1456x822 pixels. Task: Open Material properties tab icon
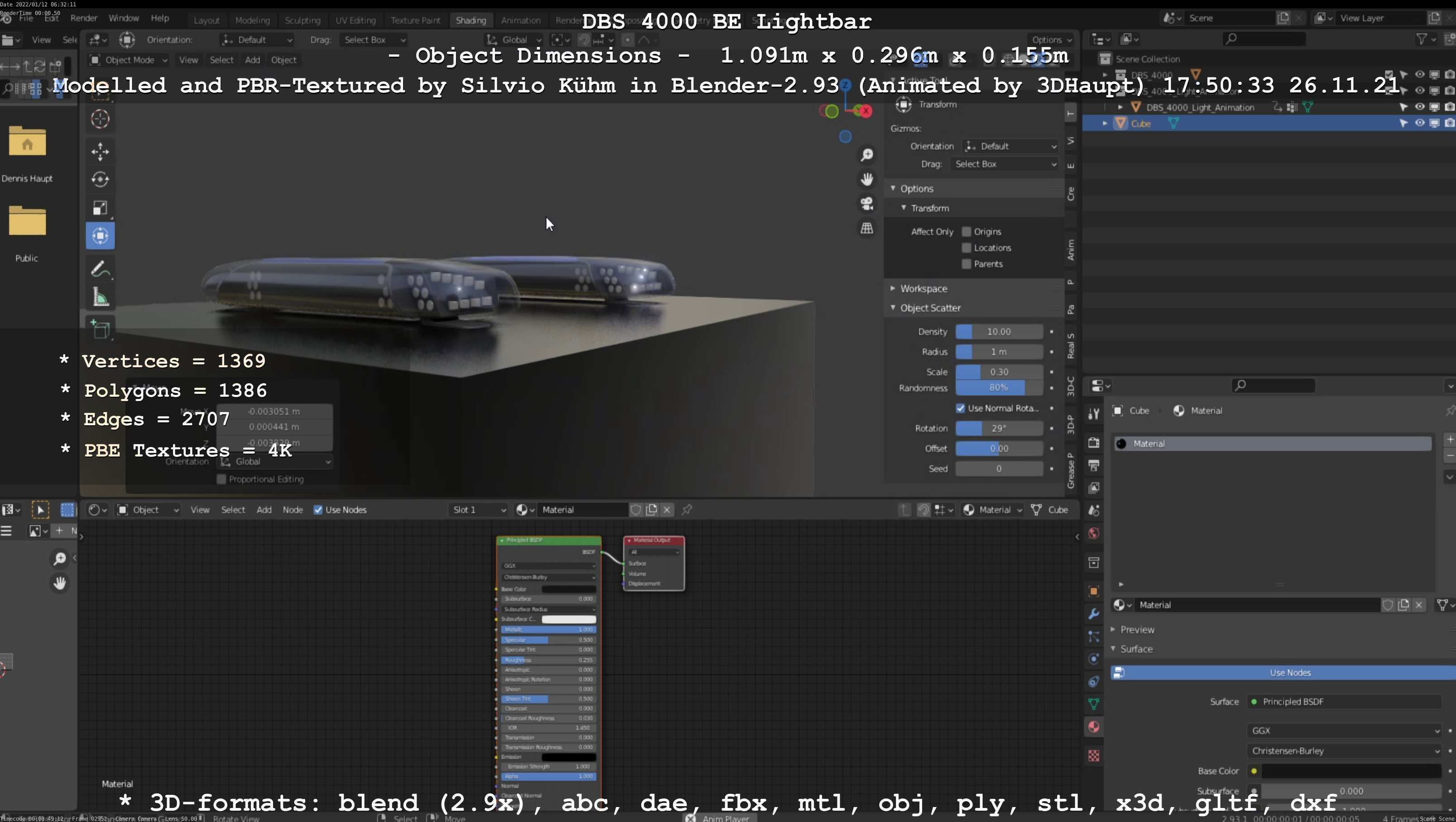coord(1094,727)
